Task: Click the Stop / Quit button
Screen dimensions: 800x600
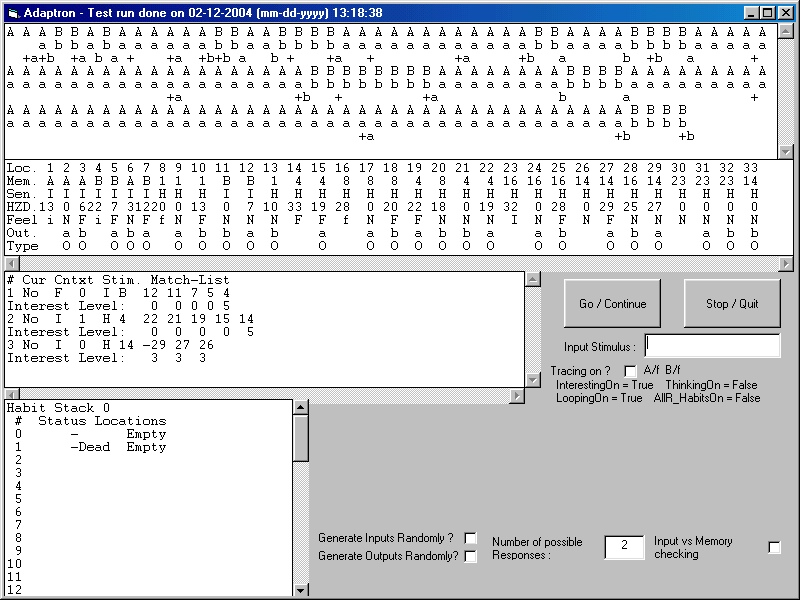Action: coord(732,304)
